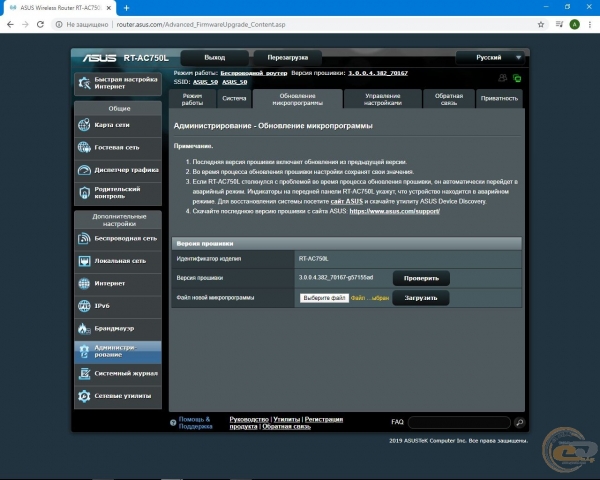
Task: Open Системный журнал menu item
Action: click(x=118, y=374)
